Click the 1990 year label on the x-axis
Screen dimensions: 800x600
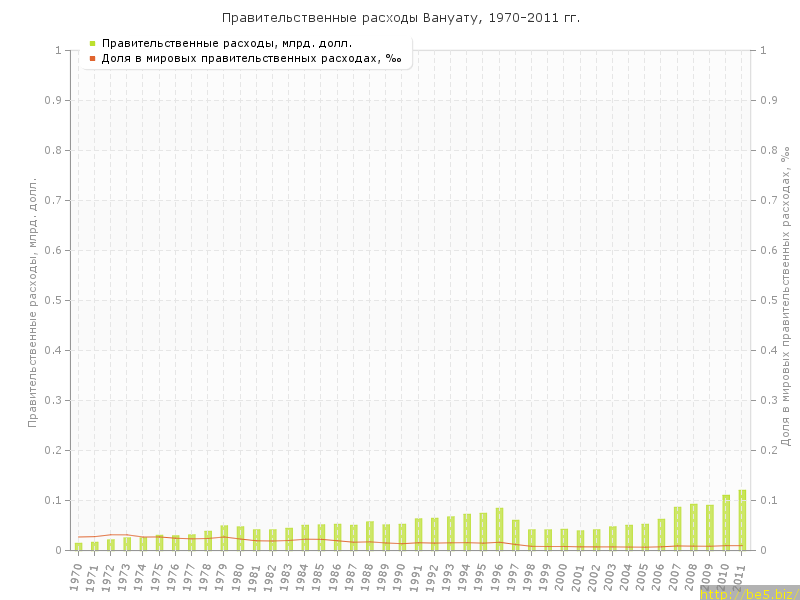coord(400,575)
